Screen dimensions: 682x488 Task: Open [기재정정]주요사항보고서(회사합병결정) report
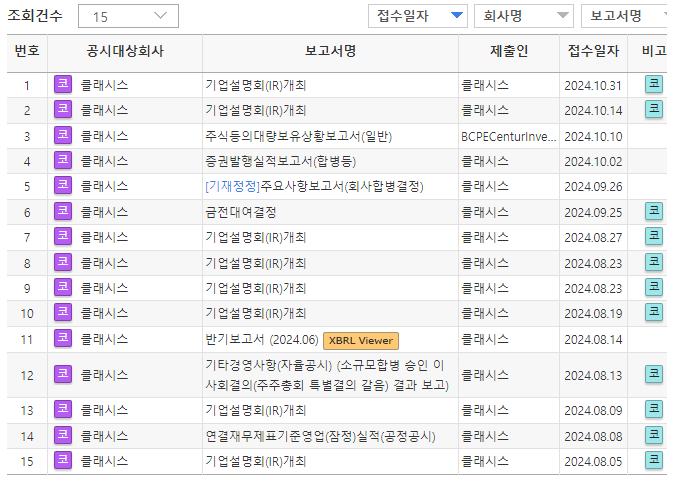tap(314, 187)
